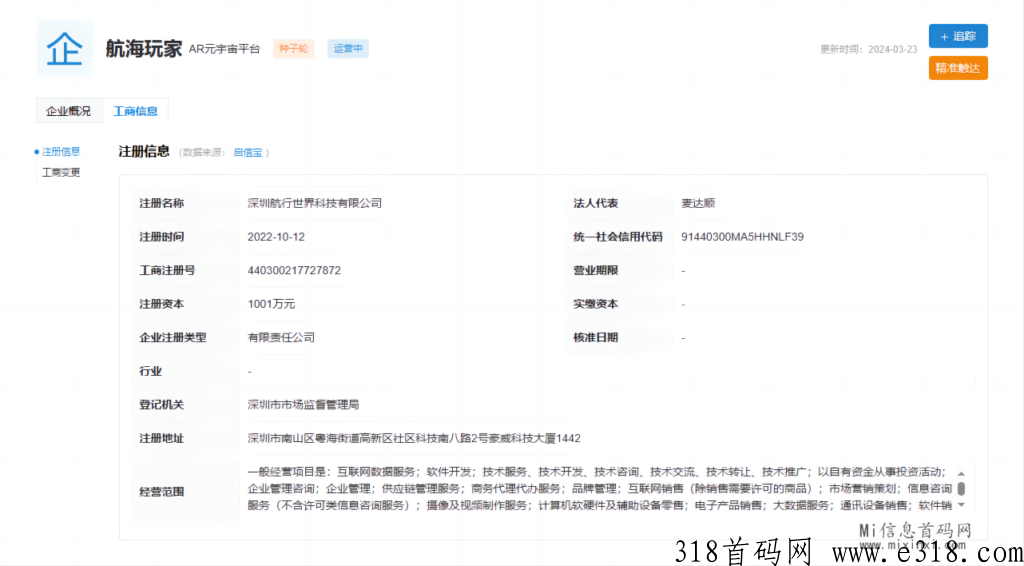Click the registered capital value 1001万元

coord(272,304)
